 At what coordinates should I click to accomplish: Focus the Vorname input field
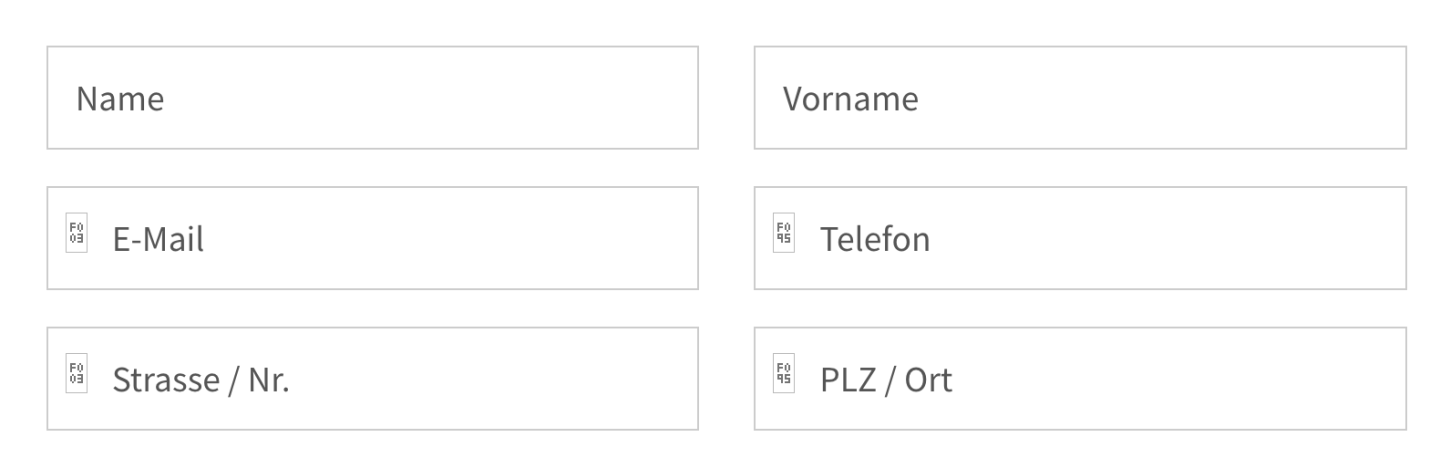click(x=1080, y=98)
